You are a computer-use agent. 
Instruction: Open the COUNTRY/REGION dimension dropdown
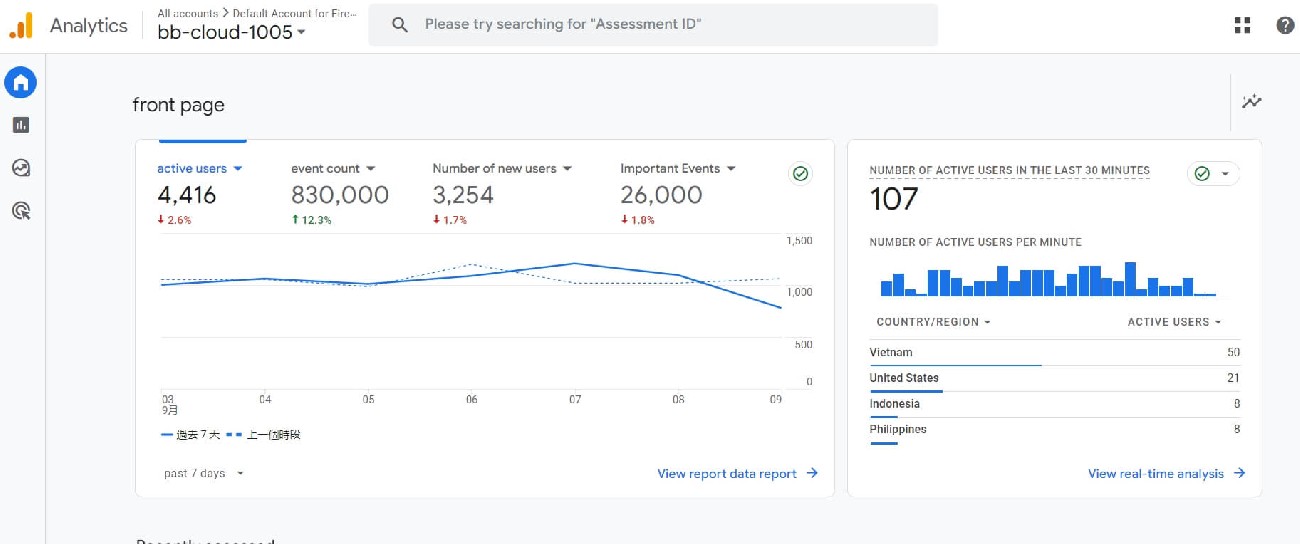coord(933,322)
